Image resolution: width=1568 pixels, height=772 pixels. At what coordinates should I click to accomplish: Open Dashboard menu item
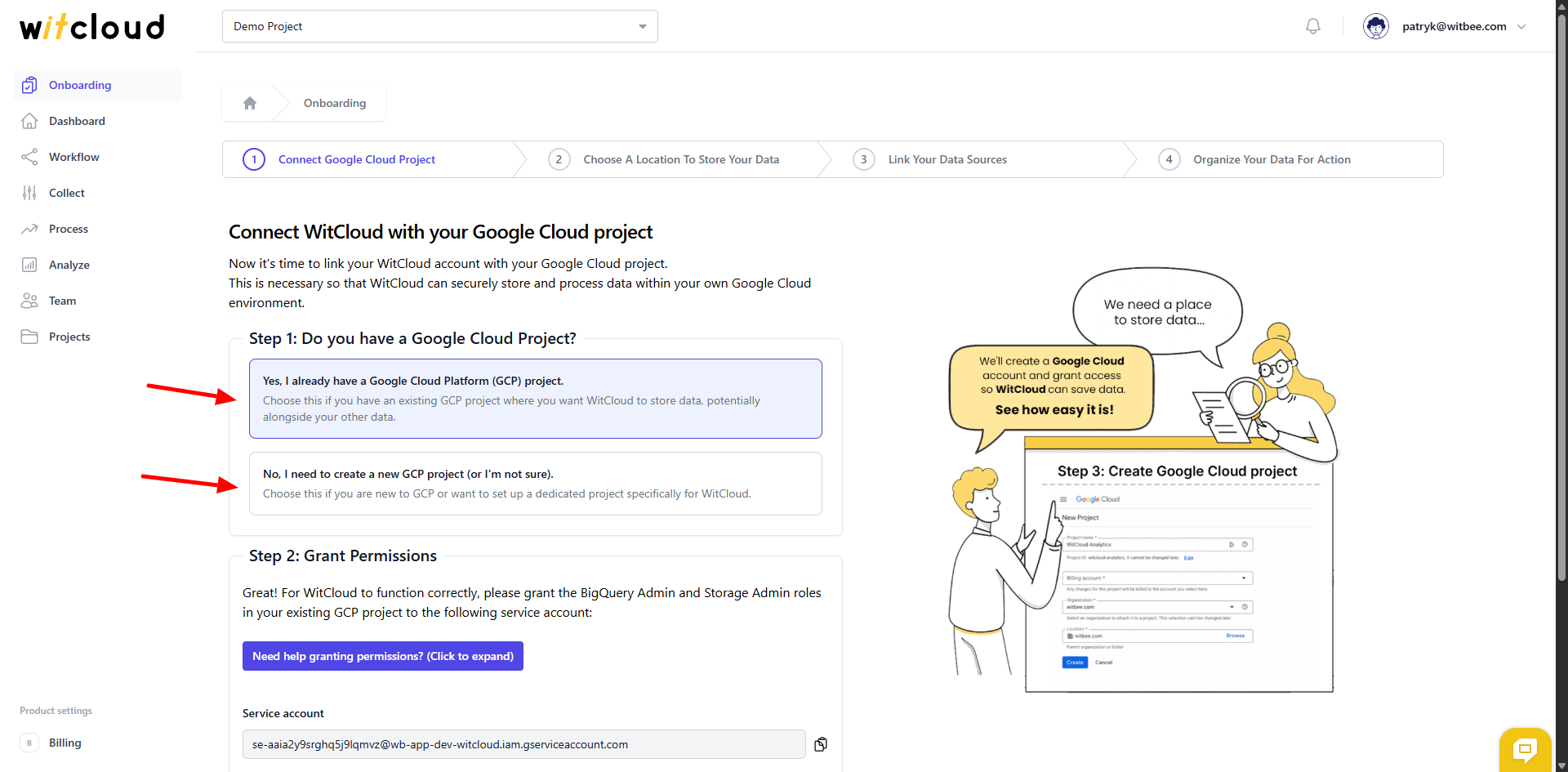click(98, 121)
